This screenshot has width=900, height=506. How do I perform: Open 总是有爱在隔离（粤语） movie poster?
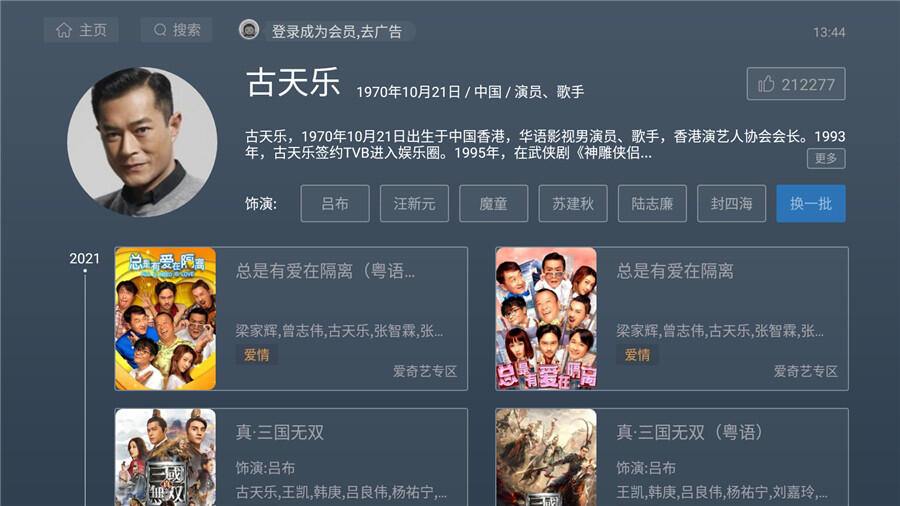[x=165, y=319]
